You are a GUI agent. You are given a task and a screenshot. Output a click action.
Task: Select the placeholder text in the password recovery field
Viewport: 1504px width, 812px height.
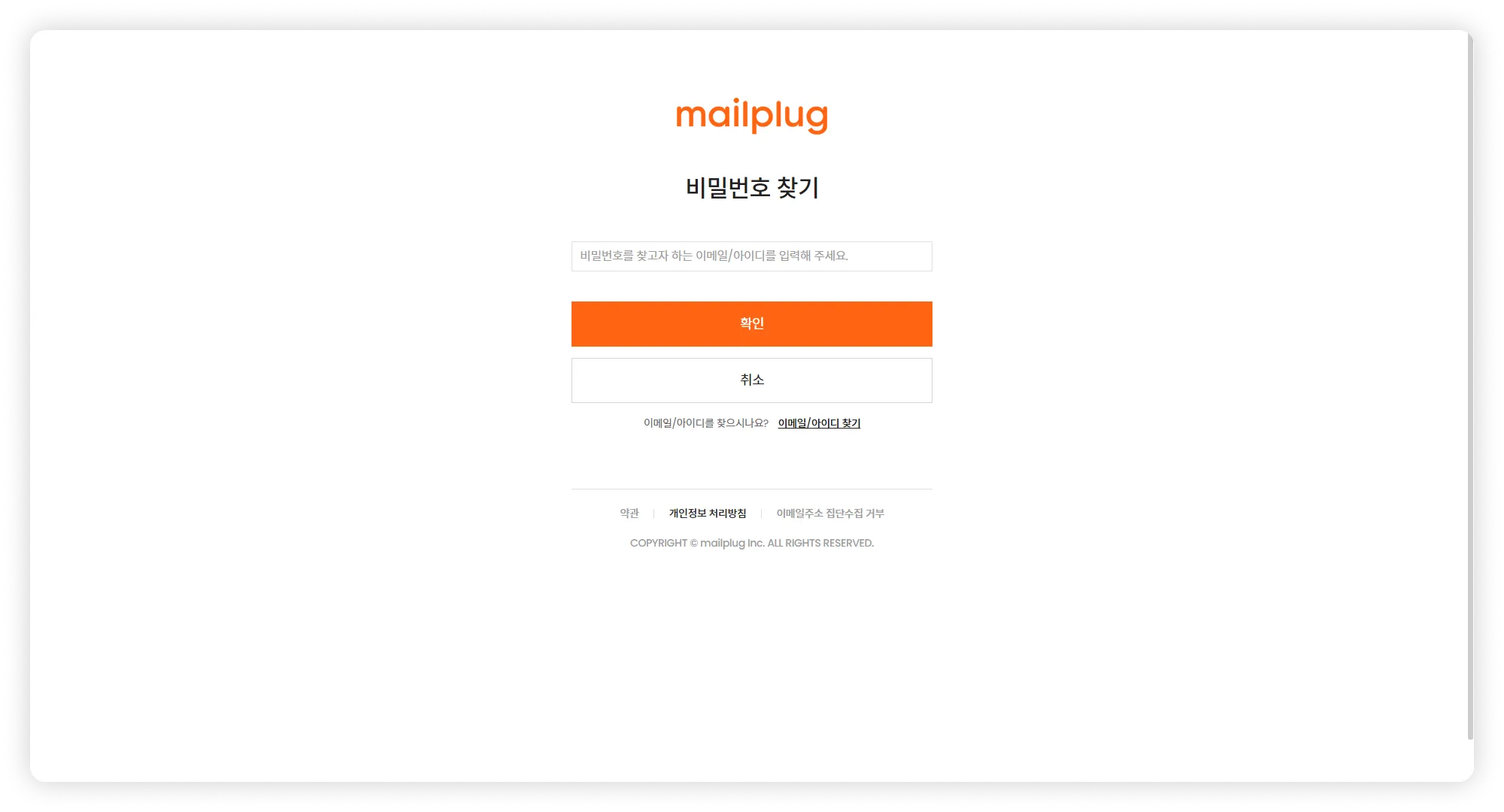click(714, 256)
